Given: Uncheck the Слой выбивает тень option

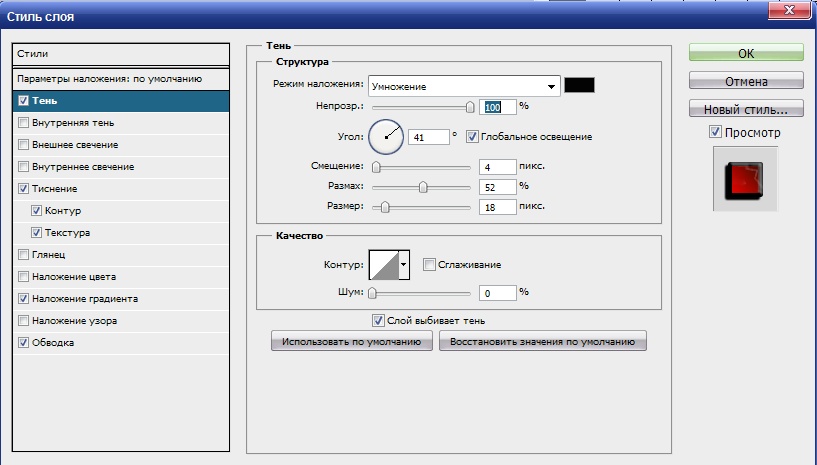Looking at the screenshot, I should tap(378, 321).
